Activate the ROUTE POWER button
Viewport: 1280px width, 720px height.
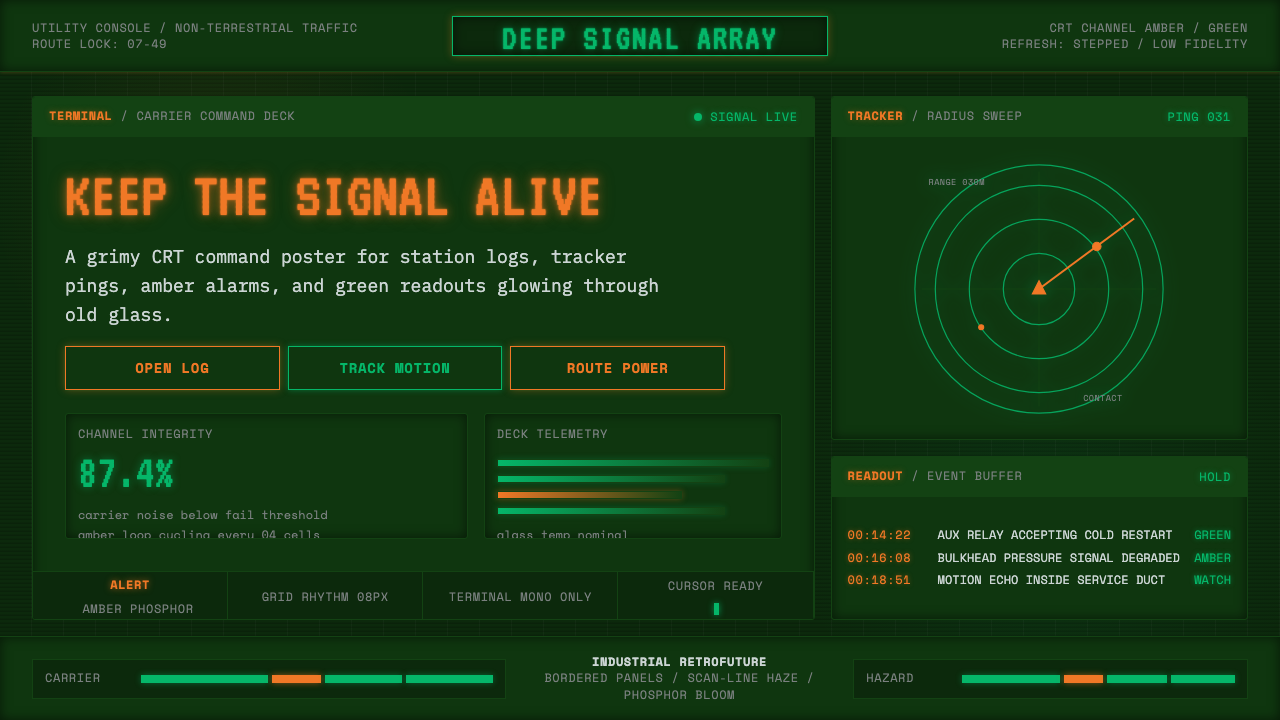(617, 368)
